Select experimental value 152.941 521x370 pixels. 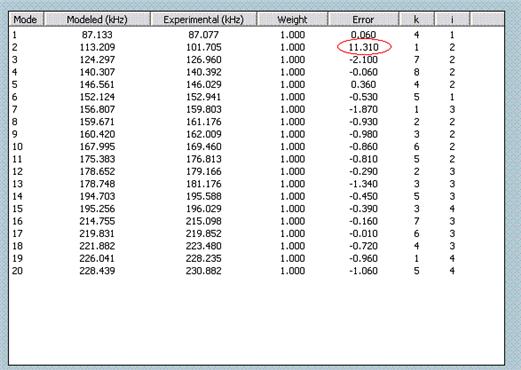pos(203,97)
